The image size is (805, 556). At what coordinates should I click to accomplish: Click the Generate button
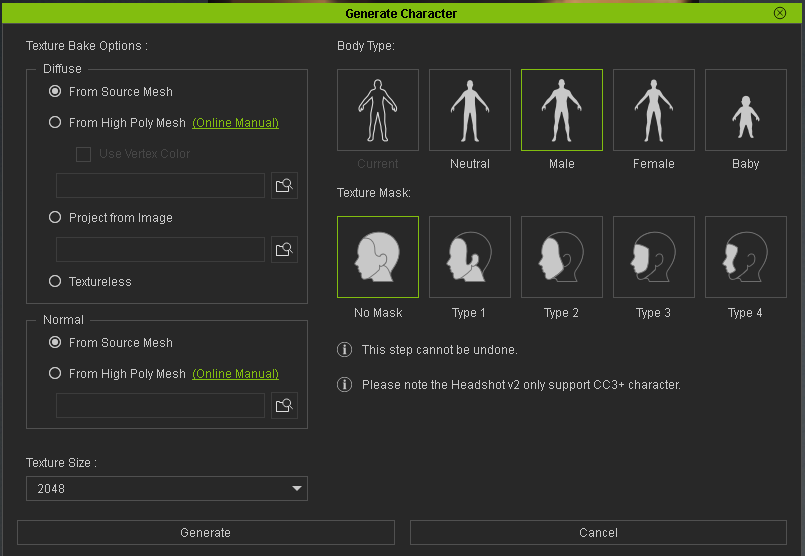pos(206,532)
